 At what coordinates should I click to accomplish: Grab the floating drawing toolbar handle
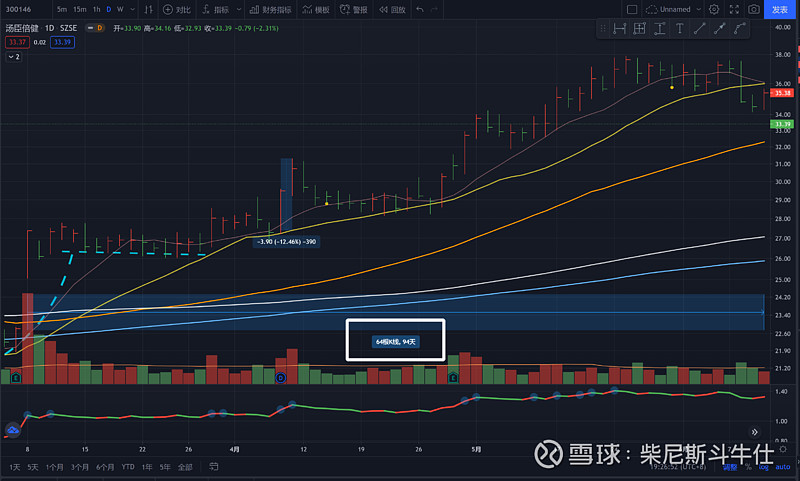click(x=603, y=29)
